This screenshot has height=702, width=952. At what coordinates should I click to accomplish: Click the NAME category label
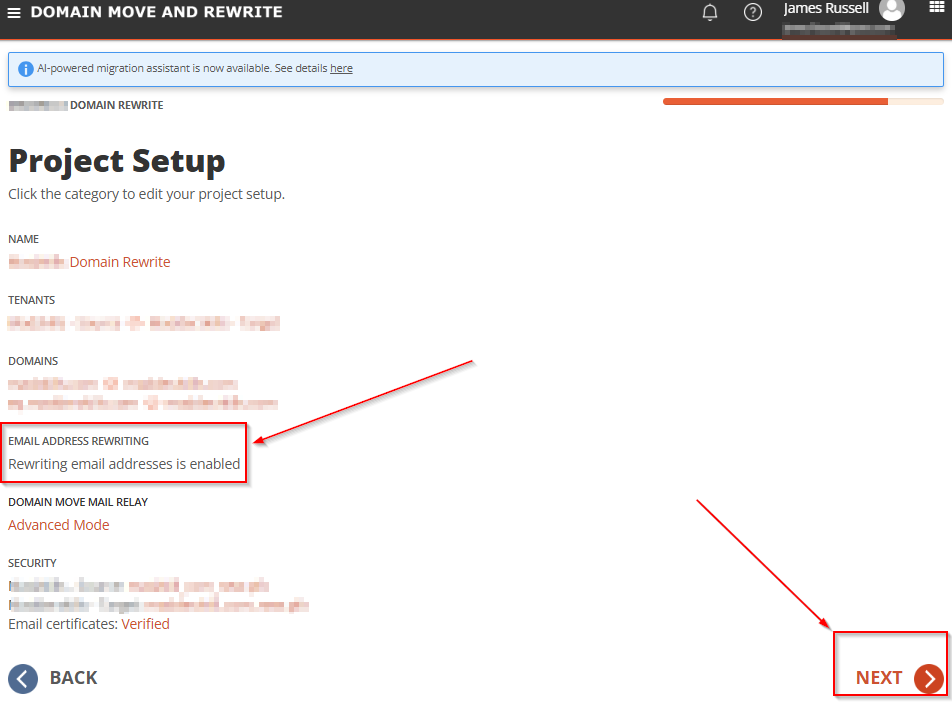(x=24, y=239)
